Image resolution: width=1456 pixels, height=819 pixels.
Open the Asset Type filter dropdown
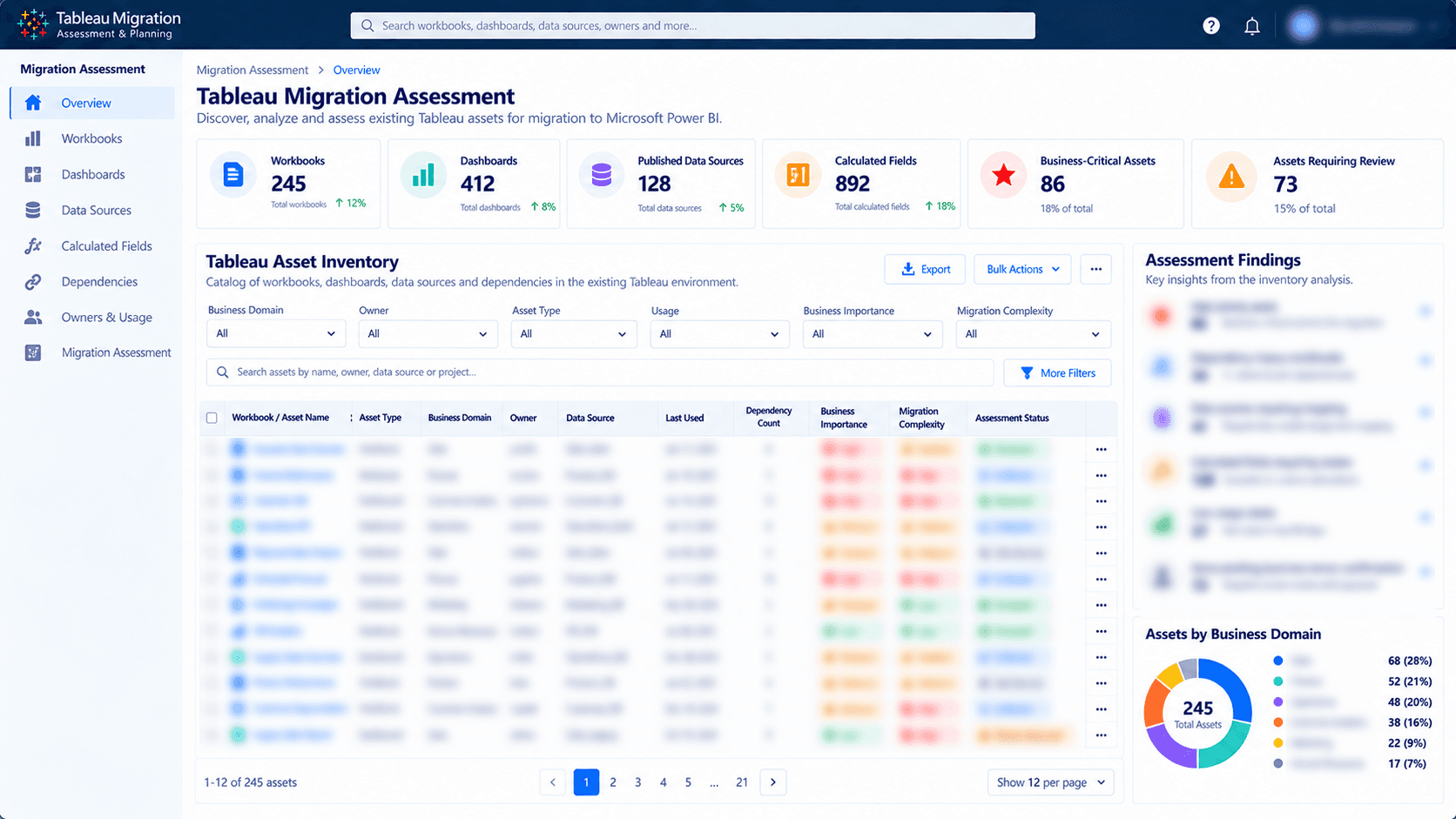click(x=574, y=333)
